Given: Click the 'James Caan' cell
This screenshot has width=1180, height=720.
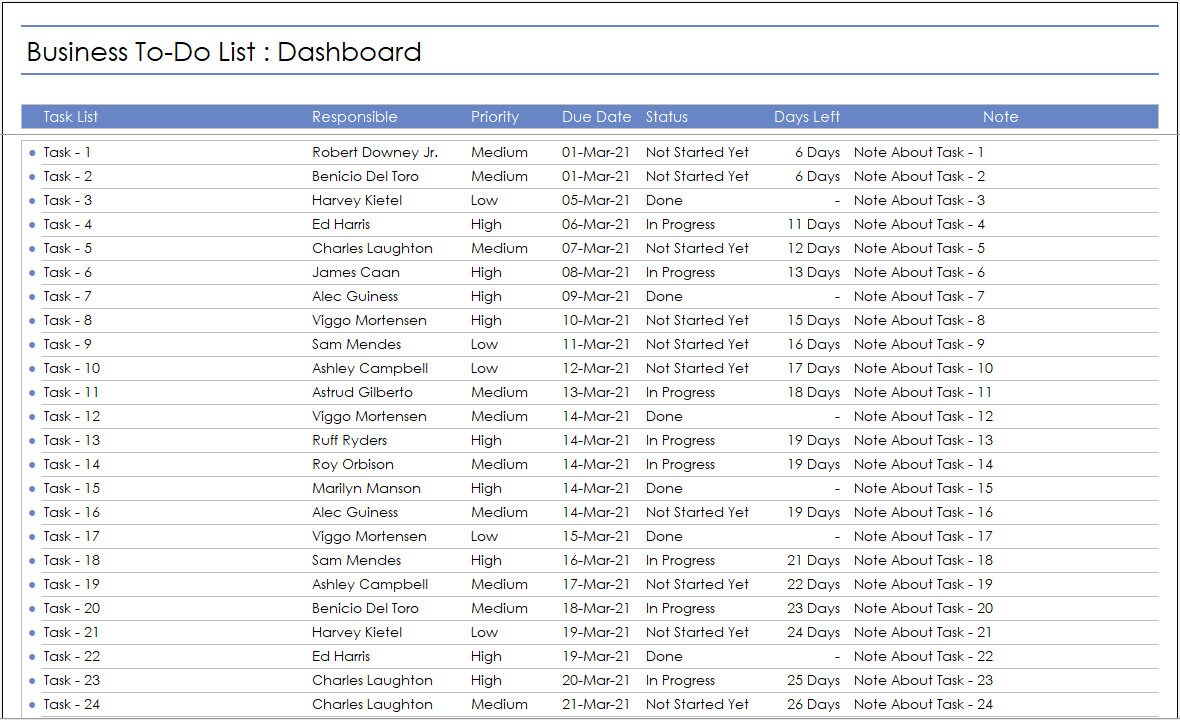Looking at the screenshot, I should click(356, 272).
